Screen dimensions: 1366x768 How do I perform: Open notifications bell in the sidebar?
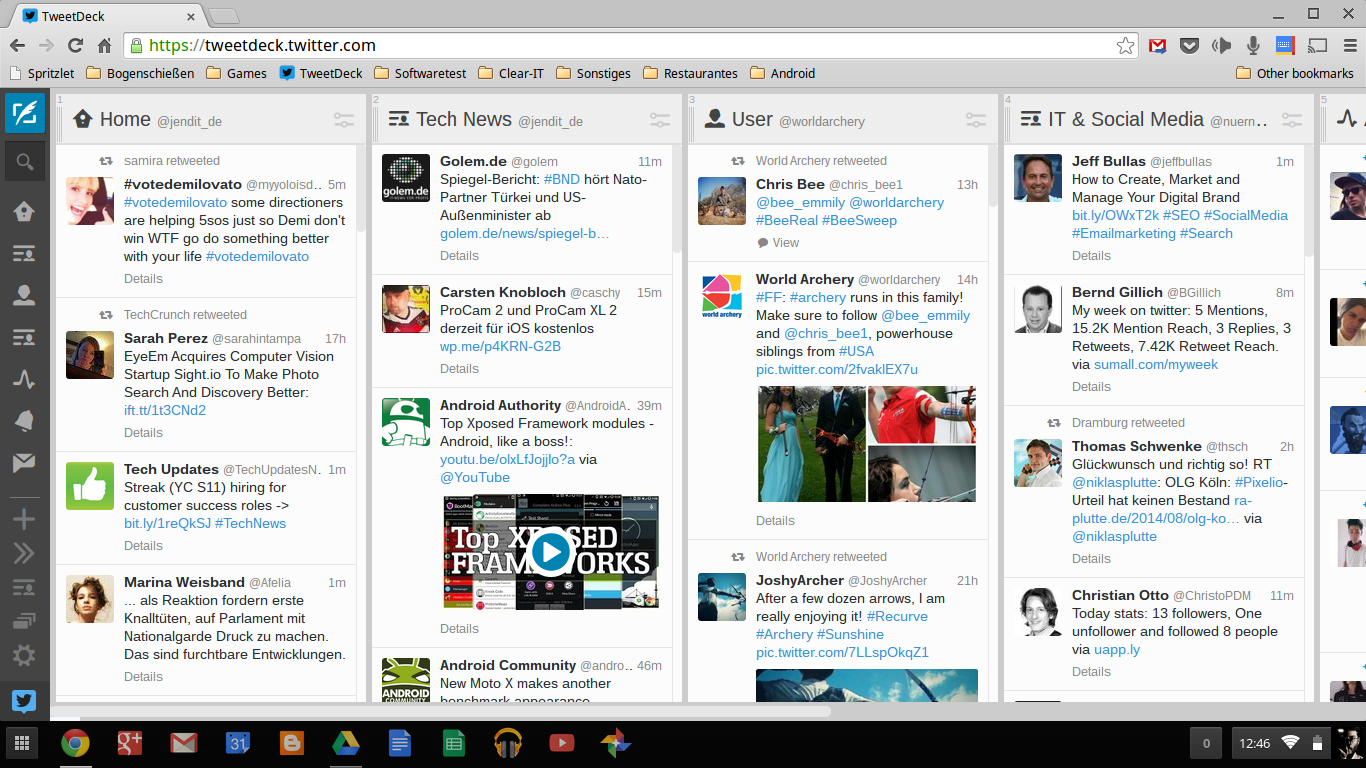(24, 421)
